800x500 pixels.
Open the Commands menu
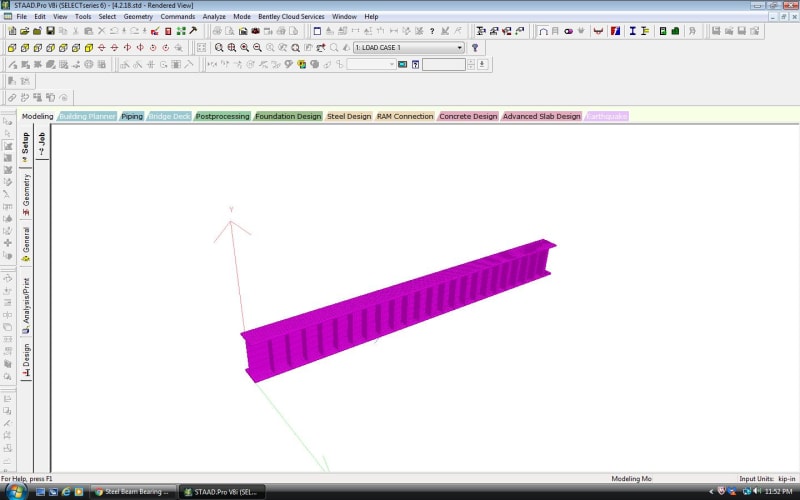pos(178,17)
